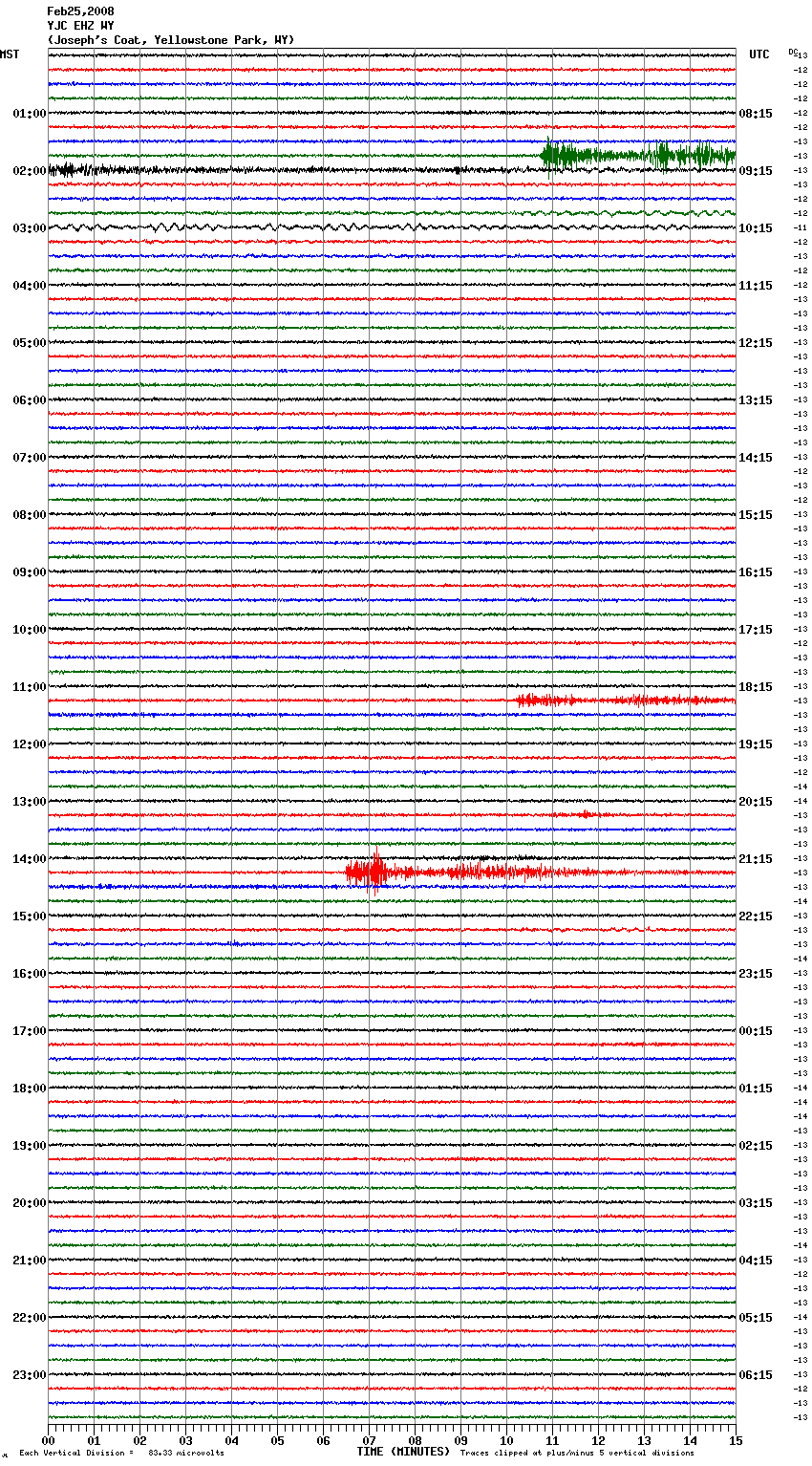Click the 15 minute tick label
The image size is (812, 1466).
[736, 1441]
